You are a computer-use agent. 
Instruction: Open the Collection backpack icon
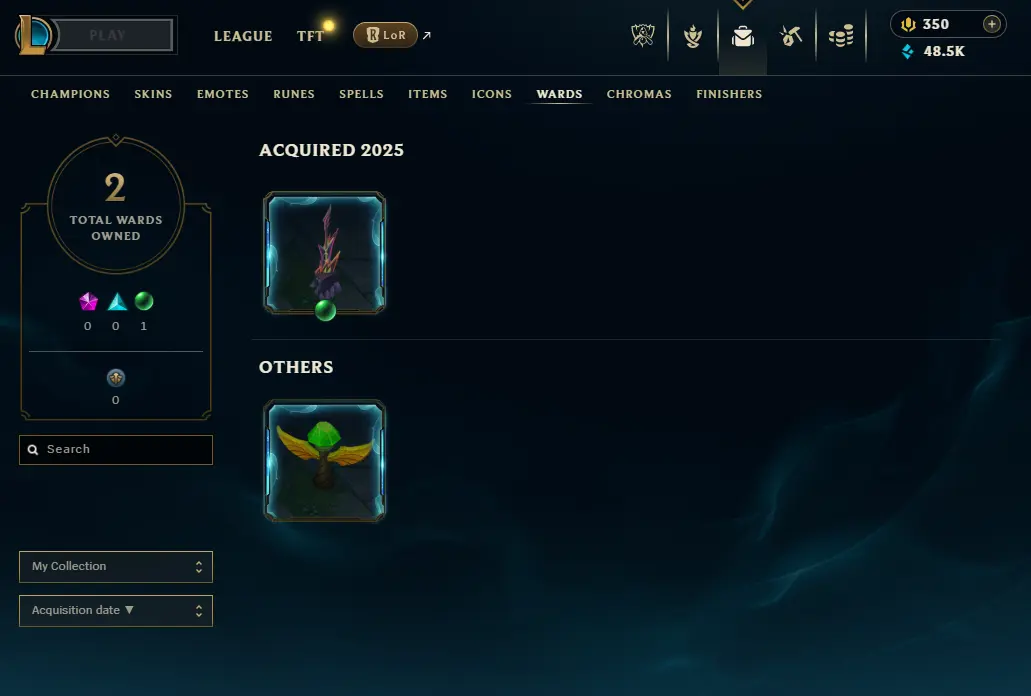(x=742, y=36)
